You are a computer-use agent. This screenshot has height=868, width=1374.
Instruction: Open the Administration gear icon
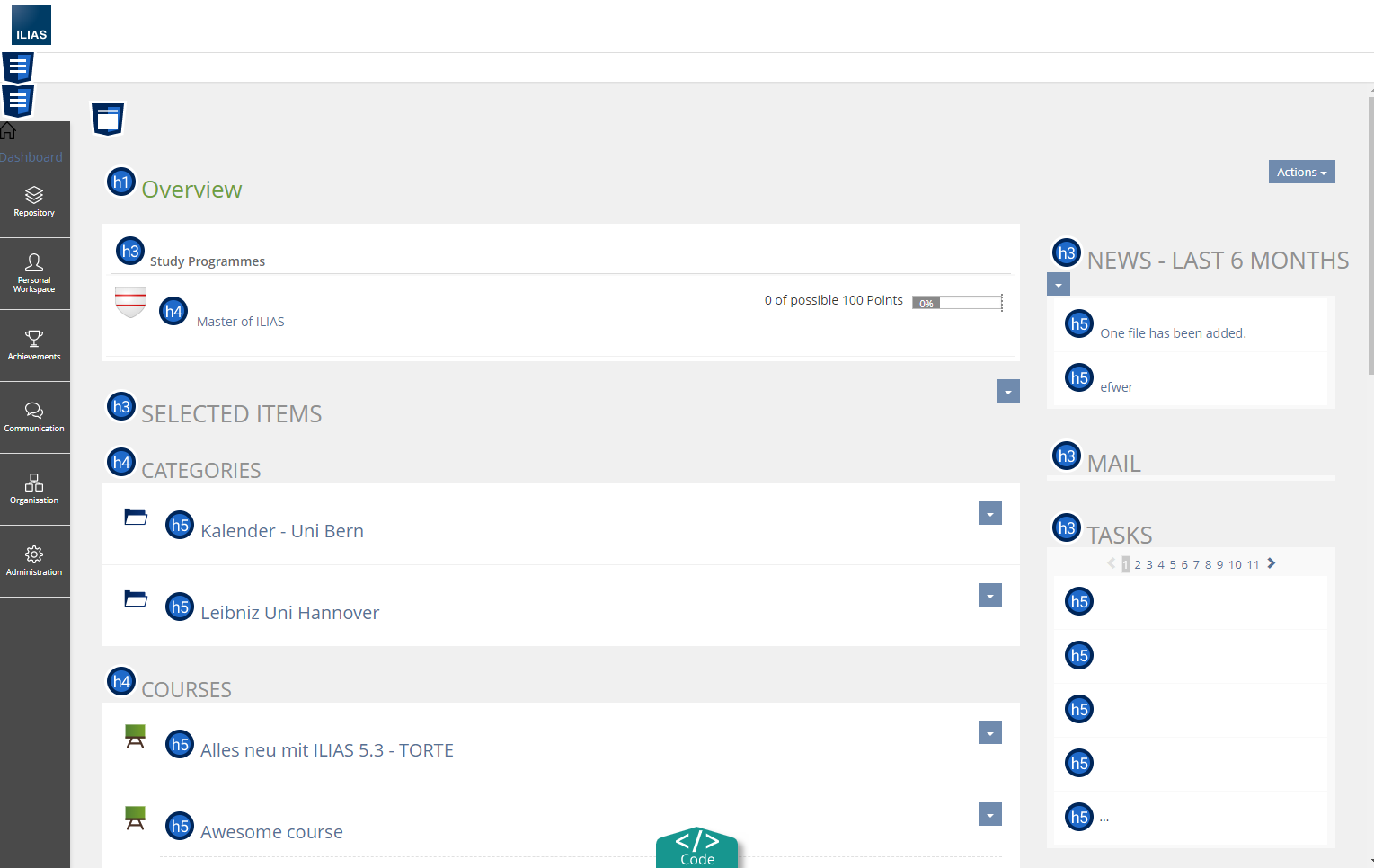click(34, 561)
